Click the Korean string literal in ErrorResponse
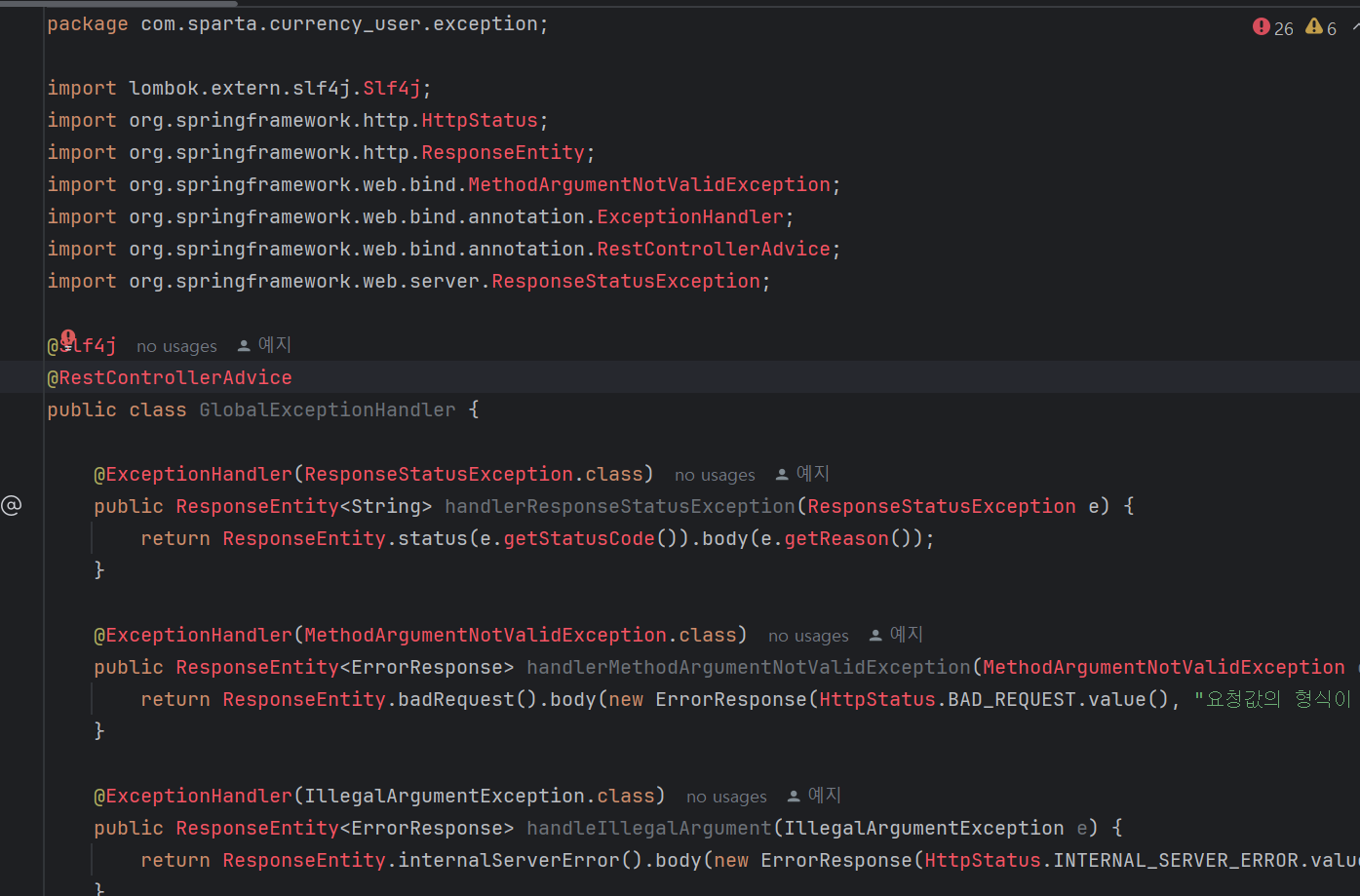The width and height of the screenshot is (1360, 896). (x=1276, y=699)
